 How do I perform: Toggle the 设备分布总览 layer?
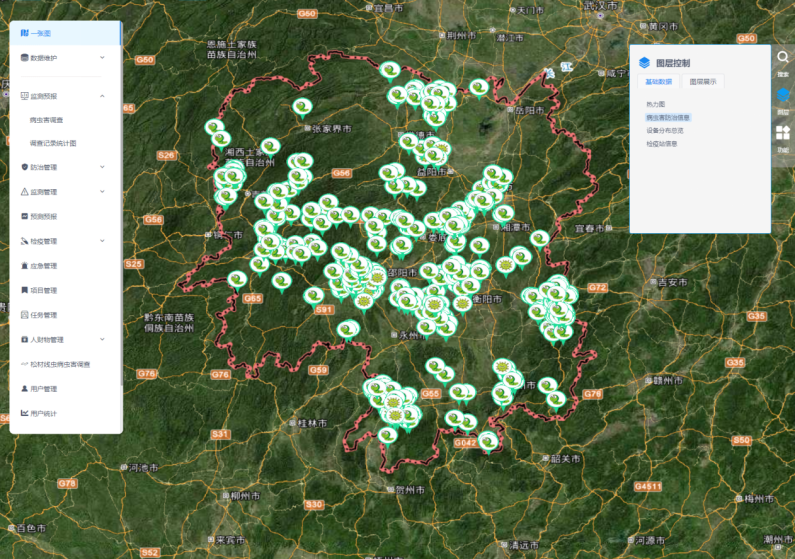tap(665, 130)
